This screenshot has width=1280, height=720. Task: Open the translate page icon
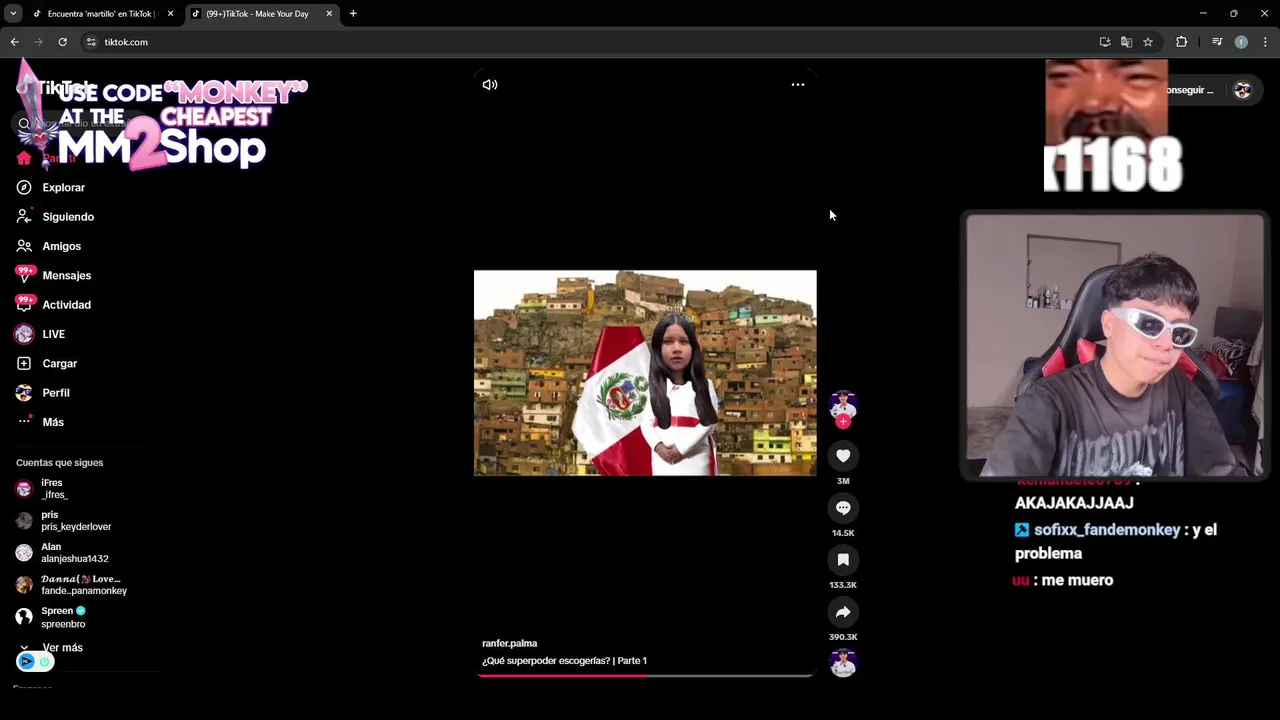tap(1126, 42)
